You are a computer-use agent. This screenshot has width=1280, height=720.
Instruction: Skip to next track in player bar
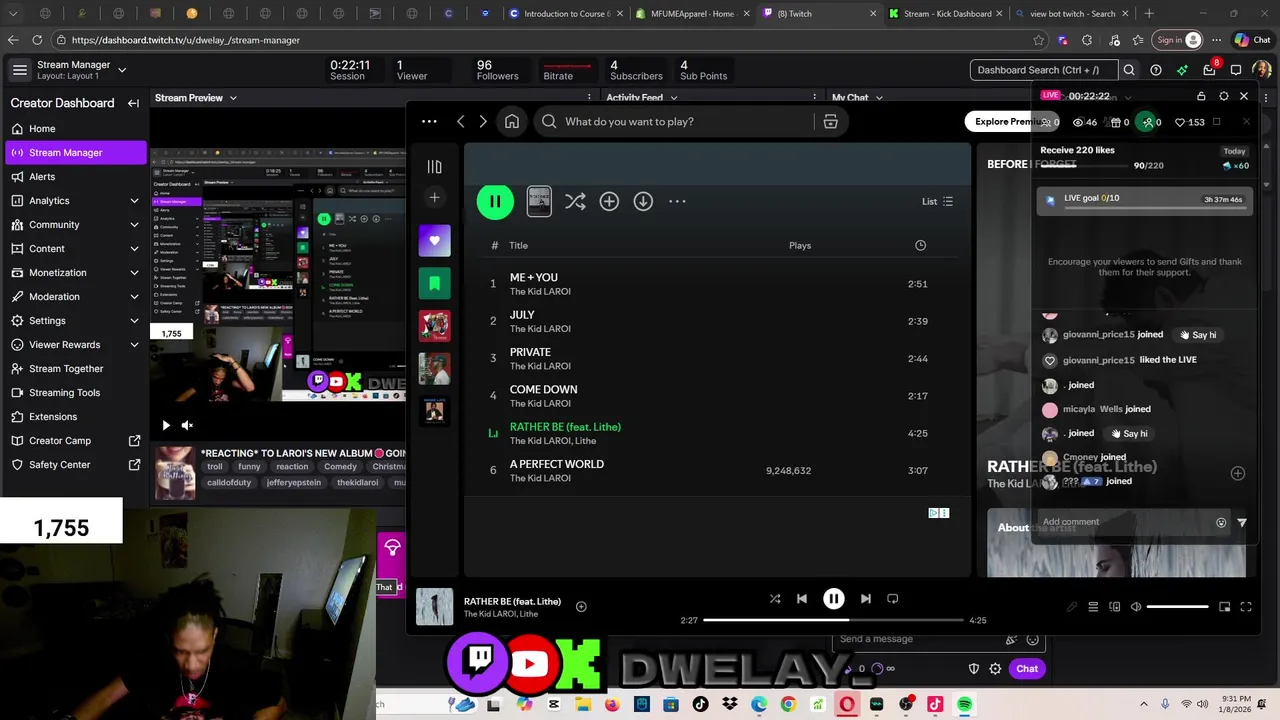[x=865, y=599]
